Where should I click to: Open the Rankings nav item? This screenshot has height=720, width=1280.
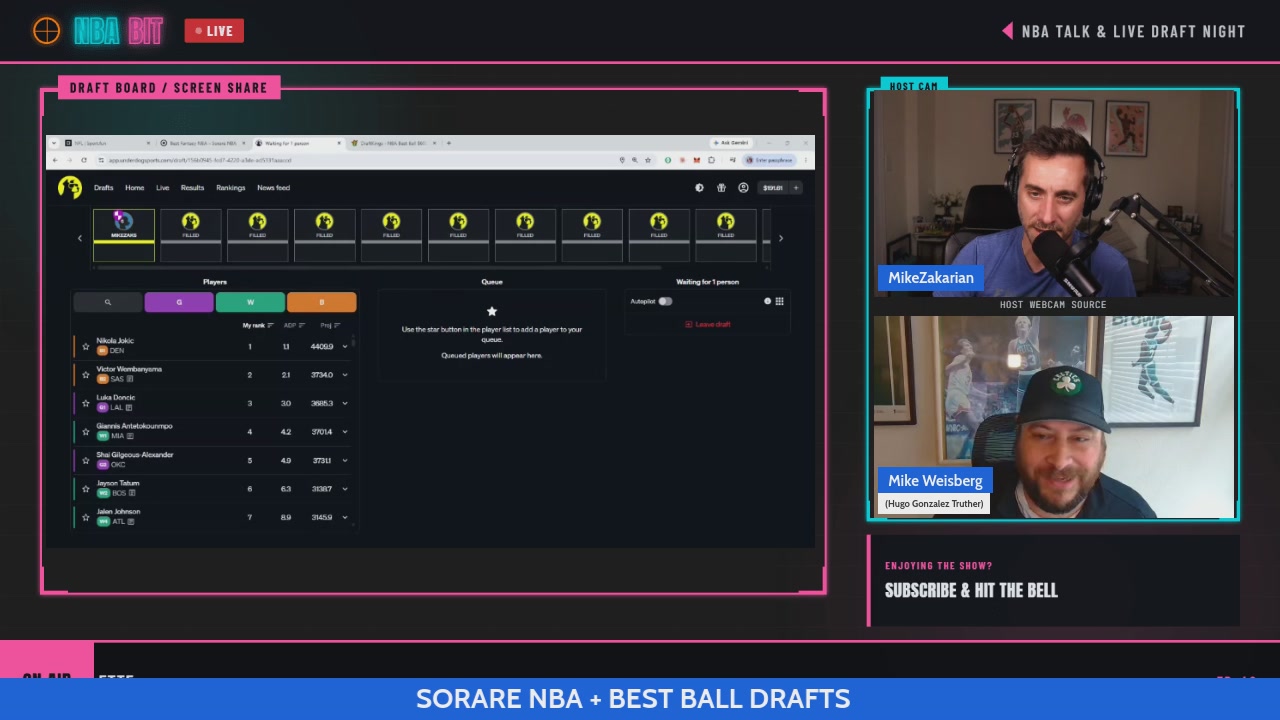pyautogui.click(x=231, y=188)
